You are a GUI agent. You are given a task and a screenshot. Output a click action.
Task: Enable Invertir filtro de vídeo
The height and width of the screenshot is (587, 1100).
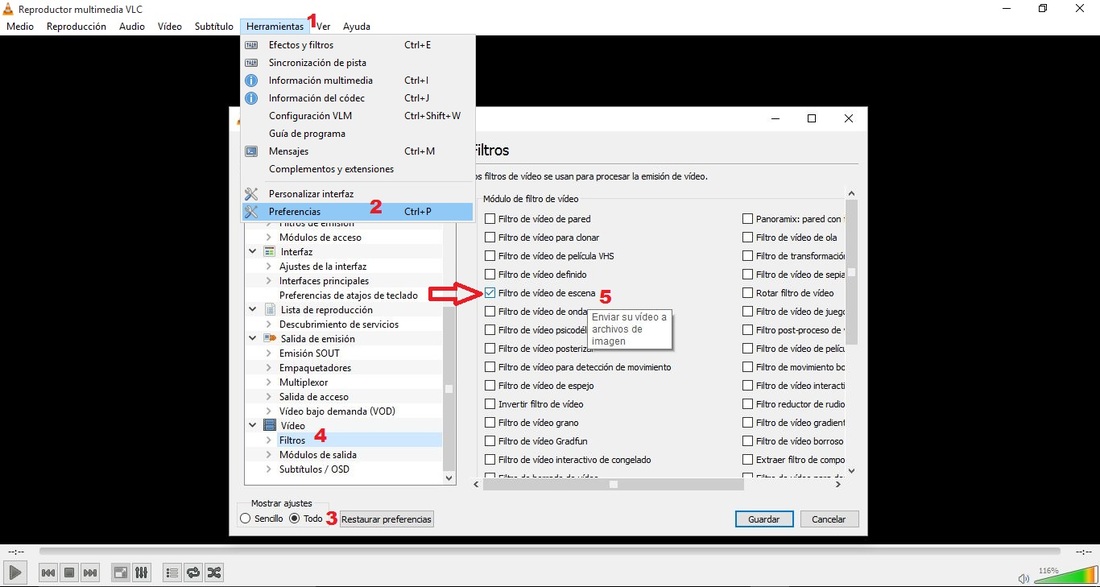pos(490,405)
